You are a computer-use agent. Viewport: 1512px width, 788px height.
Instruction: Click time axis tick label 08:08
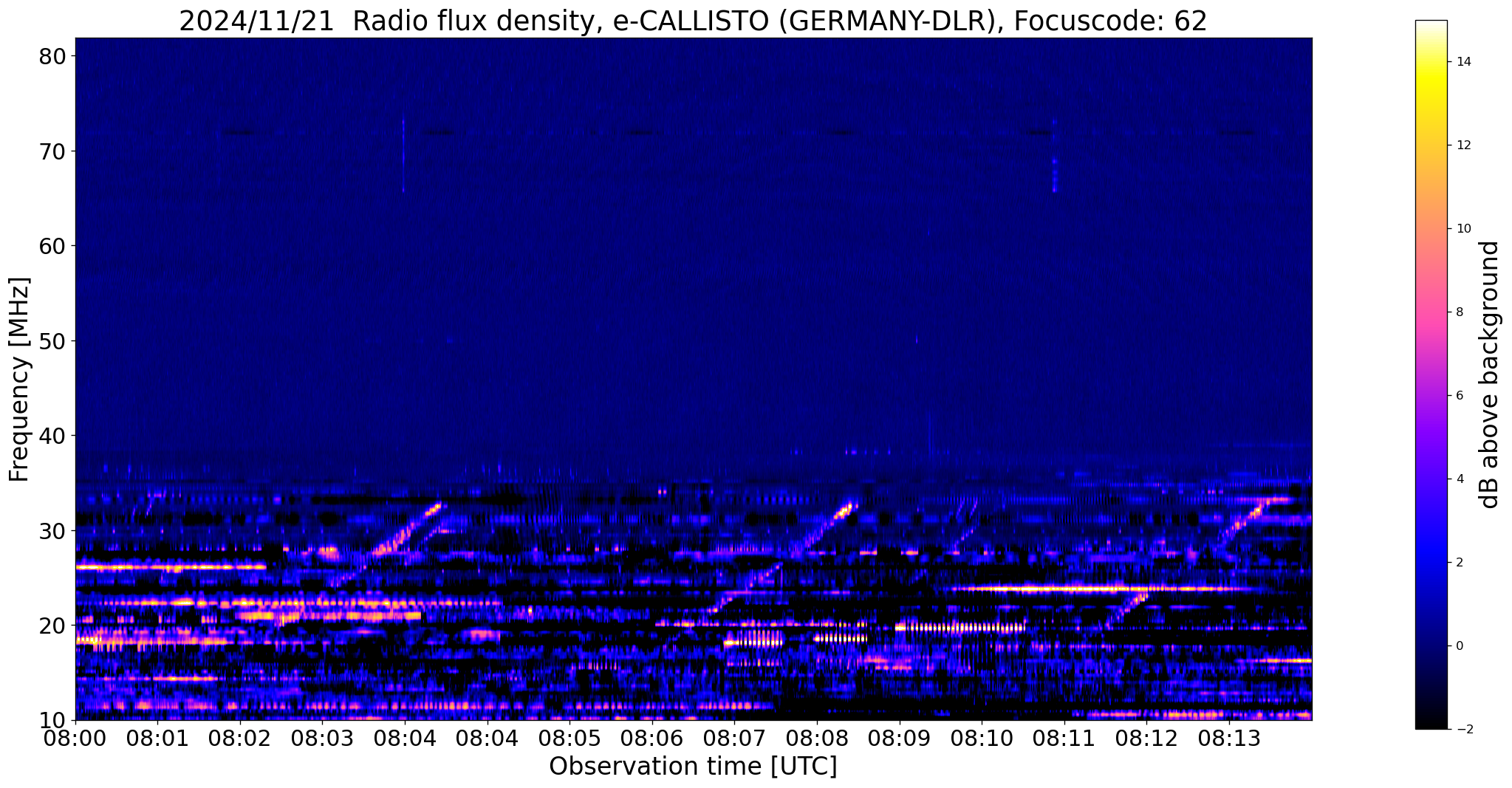[x=817, y=739]
